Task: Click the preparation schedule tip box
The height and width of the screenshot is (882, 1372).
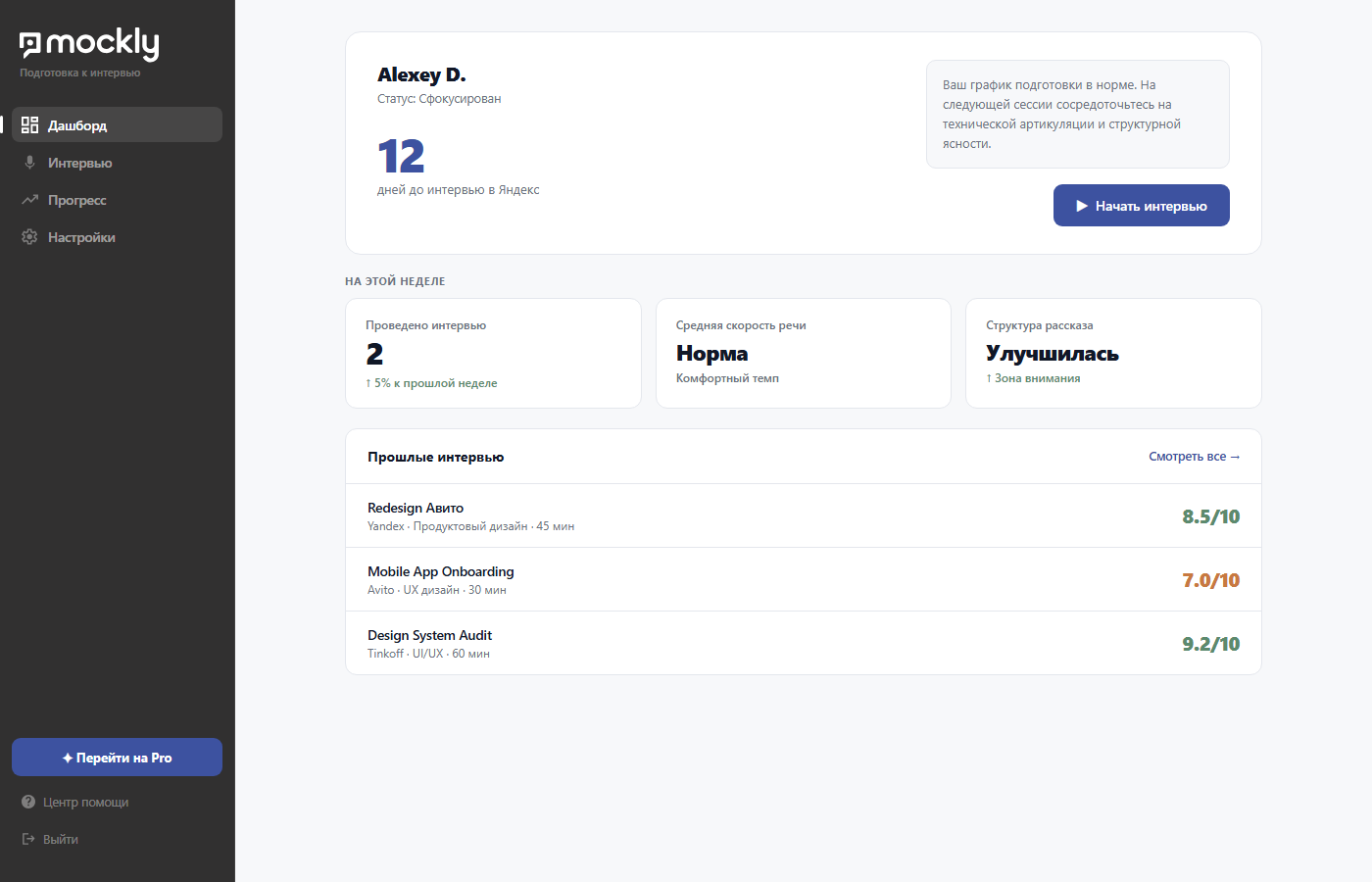Action: [x=1077, y=114]
